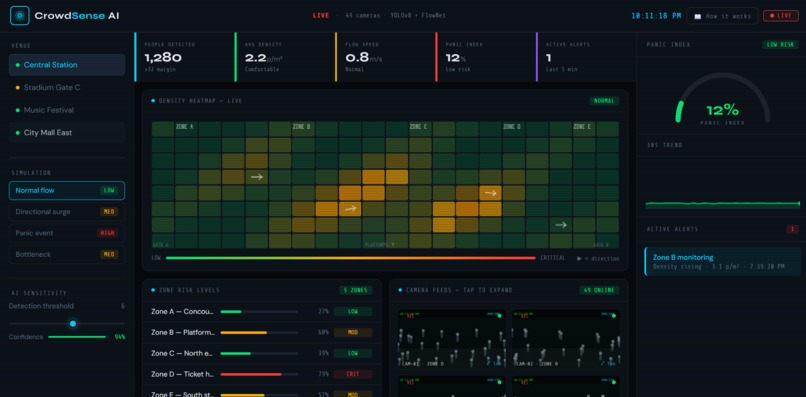Click the CRIT badge for Zone D

pos(353,374)
